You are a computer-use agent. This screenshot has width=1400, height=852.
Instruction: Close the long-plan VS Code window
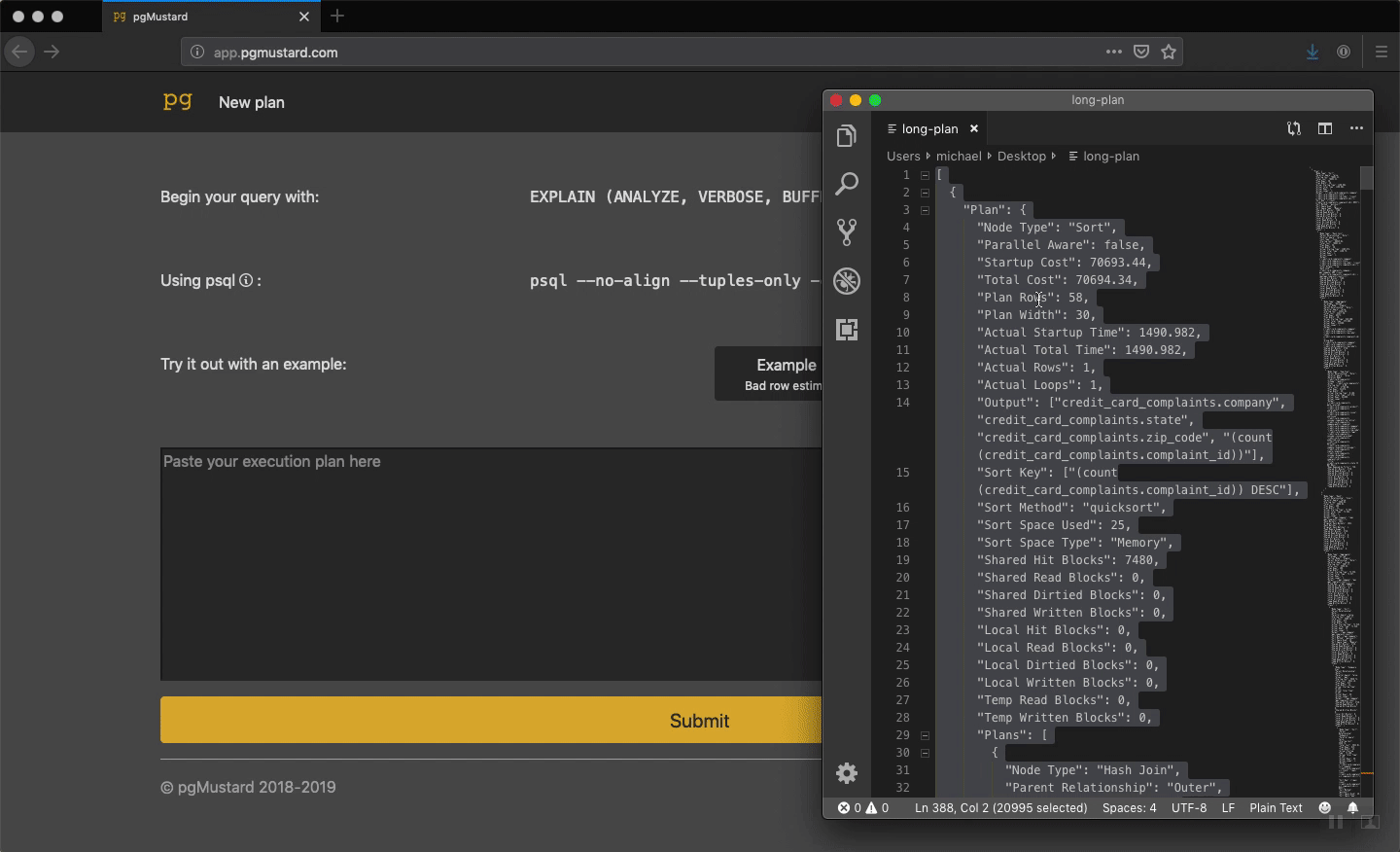tap(836, 100)
